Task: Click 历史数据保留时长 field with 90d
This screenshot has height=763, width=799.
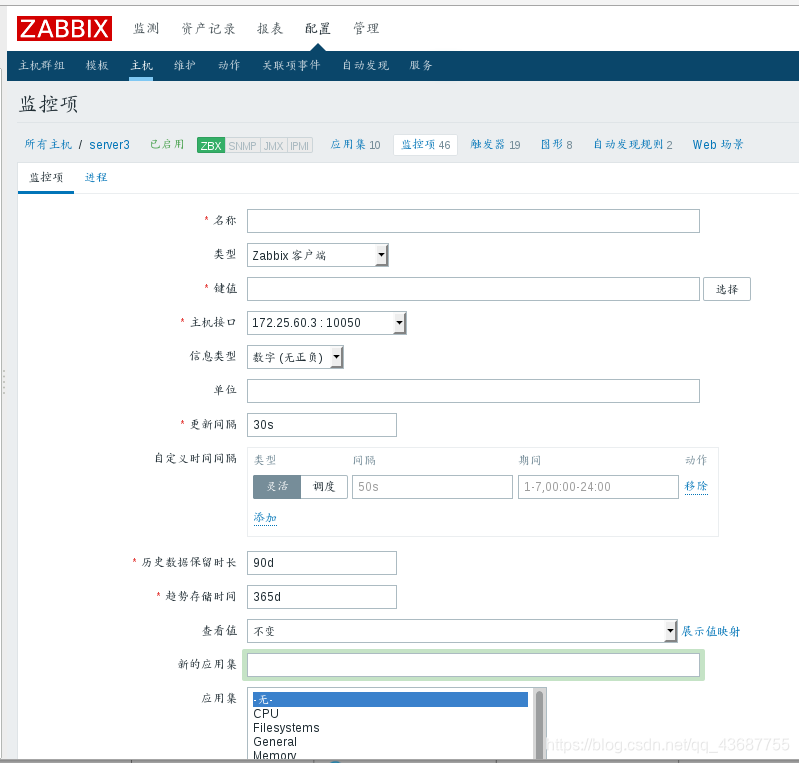Action: tap(322, 563)
